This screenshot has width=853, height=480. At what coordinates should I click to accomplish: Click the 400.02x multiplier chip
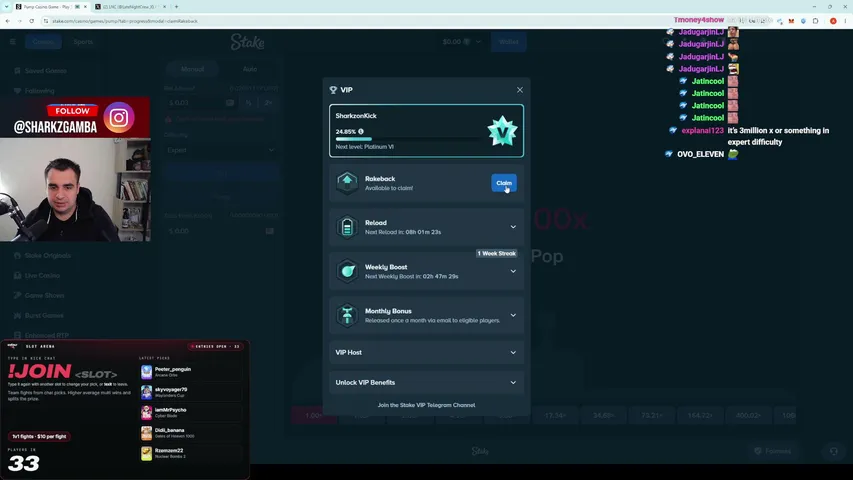(748, 415)
